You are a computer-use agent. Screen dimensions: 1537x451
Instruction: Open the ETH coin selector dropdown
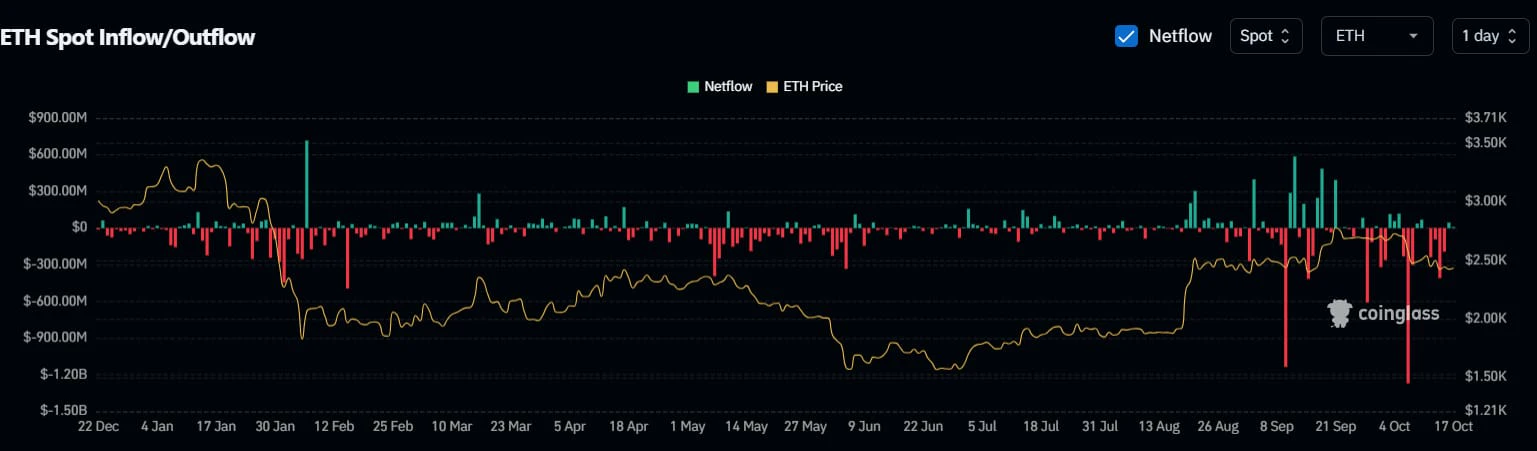coord(1377,36)
